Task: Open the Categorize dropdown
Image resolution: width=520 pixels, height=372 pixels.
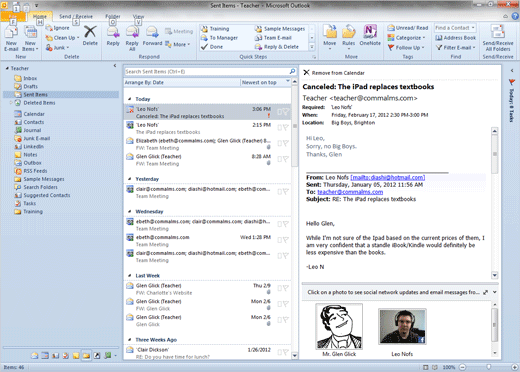Action: pyautogui.click(x=406, y=38)
